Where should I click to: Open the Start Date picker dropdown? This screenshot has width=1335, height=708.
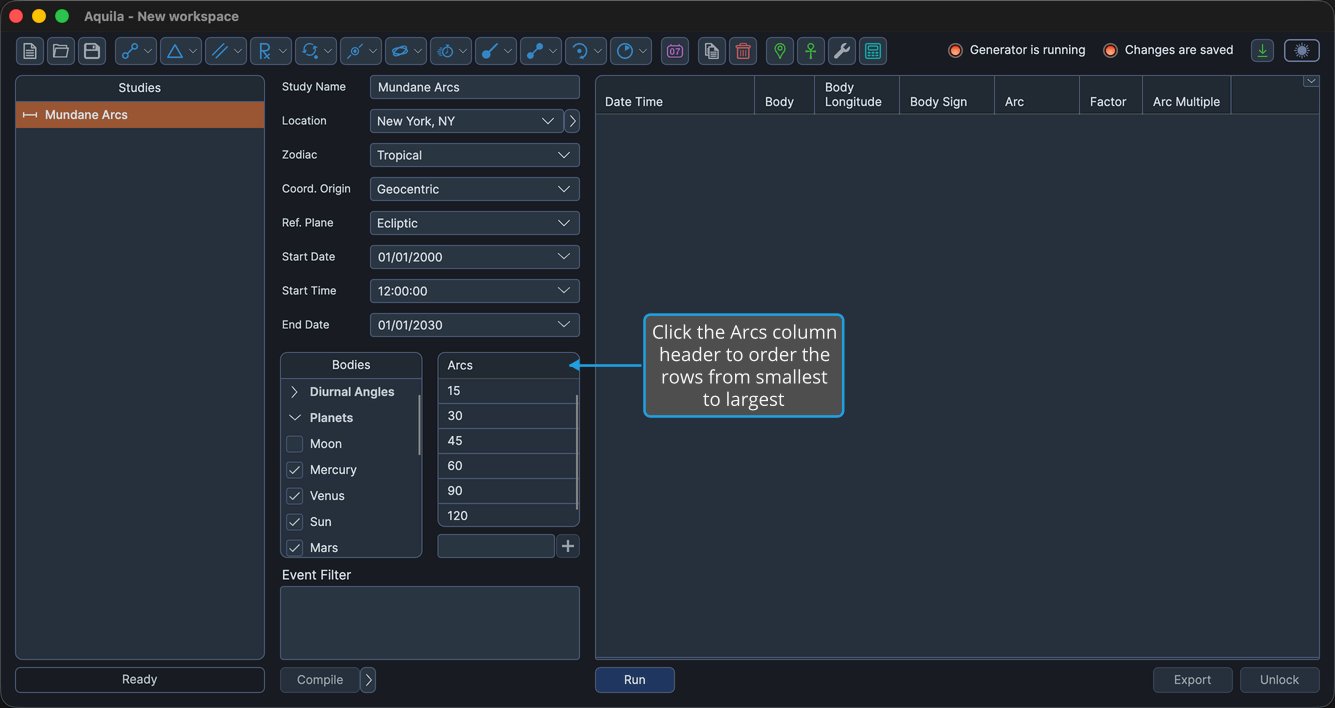pyautogui.click(x=564, y=257)
